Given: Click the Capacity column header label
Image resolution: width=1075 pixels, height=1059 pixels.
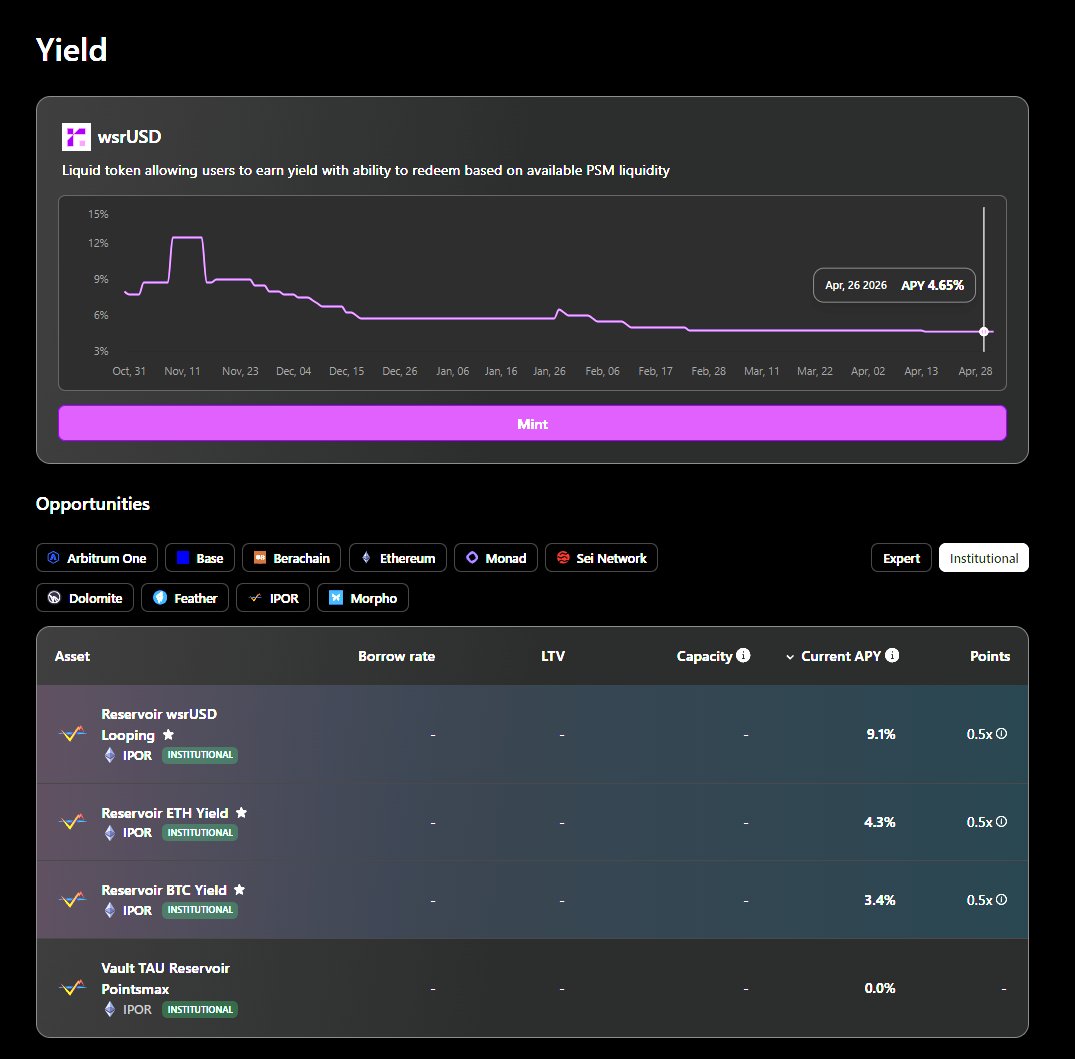Looking at the screenshot, I should [704, 656].
